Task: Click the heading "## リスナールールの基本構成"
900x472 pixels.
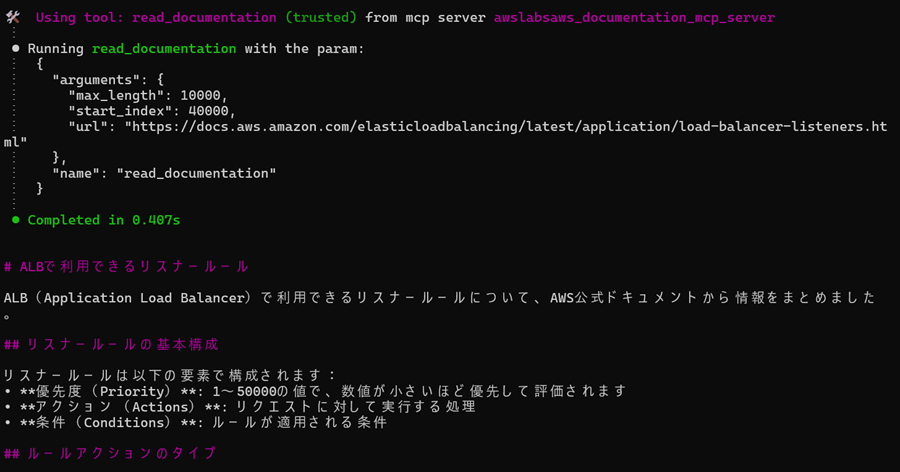Action: 111,345
